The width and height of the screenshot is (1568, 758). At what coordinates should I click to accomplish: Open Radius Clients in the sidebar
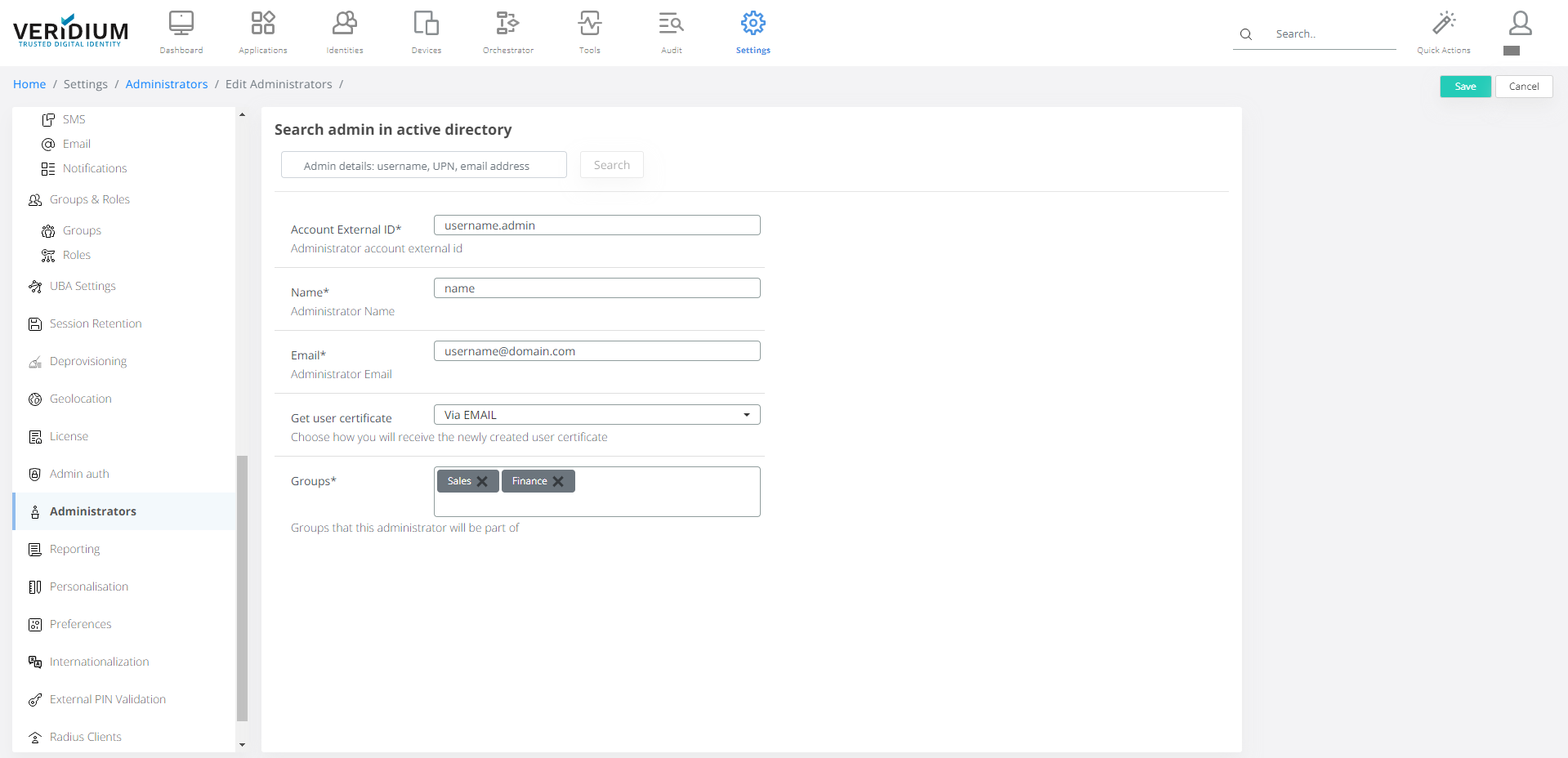coord(85,737)
